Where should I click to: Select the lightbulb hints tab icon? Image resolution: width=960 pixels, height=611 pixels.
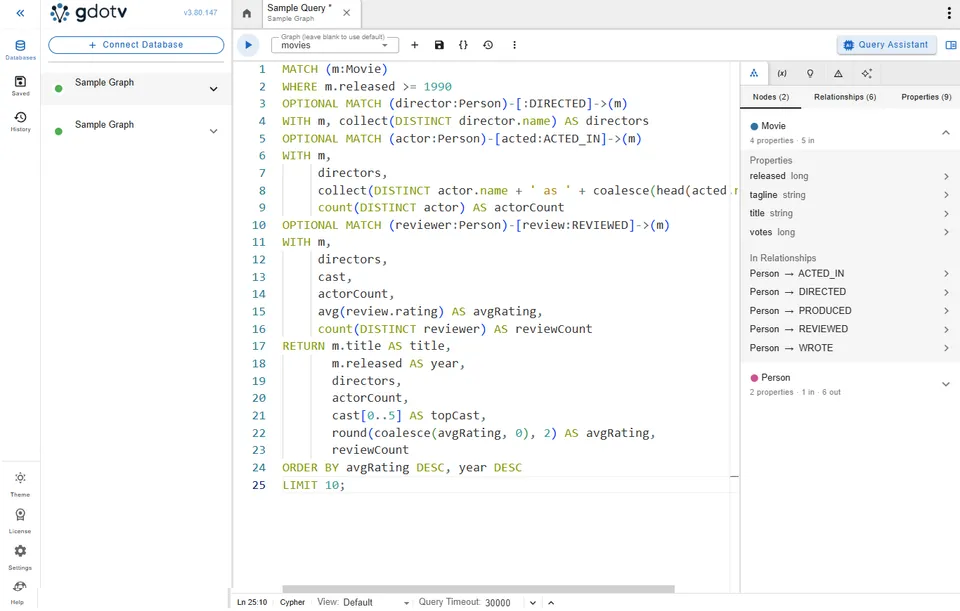[x=810, y=73]
